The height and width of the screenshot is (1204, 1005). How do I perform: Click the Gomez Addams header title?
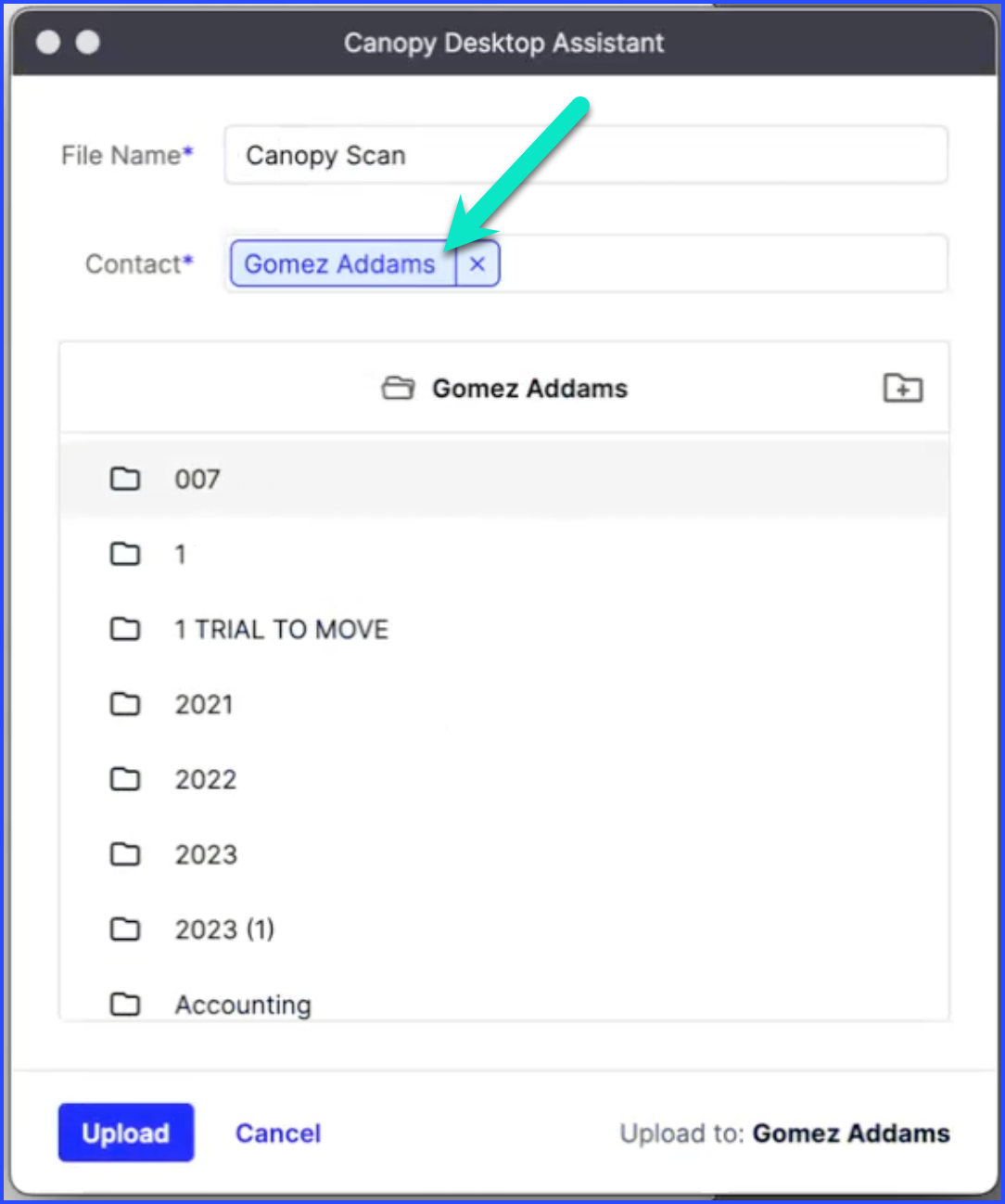coord(529,389)
